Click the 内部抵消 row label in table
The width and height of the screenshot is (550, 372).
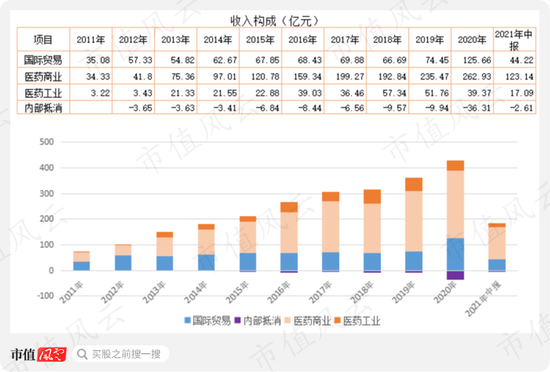43,108
